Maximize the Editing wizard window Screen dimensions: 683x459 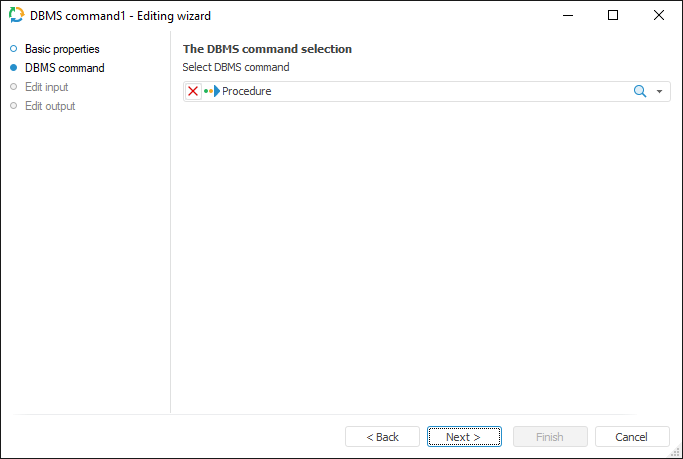click(x=613, y=15)
